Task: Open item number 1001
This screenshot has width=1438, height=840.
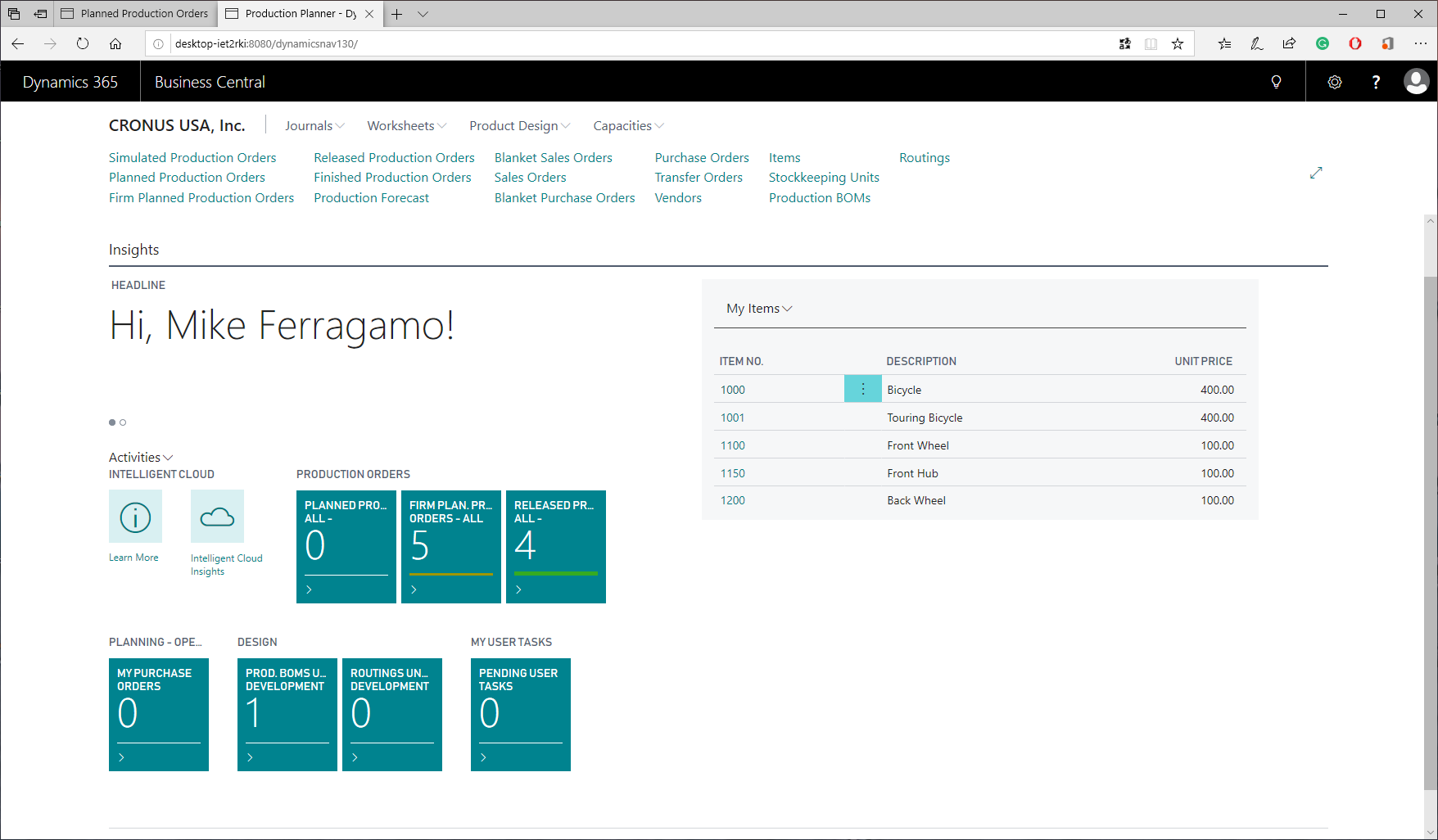Action: (732, 418)
